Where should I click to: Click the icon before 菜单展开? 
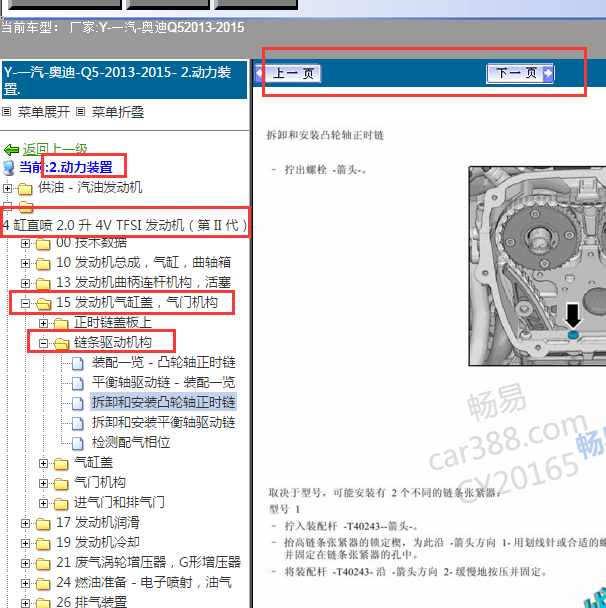click(x=7, y=112)
